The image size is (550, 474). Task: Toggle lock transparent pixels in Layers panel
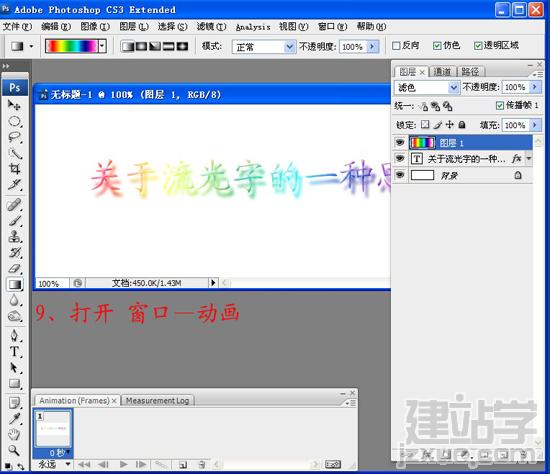click(425, 125)
